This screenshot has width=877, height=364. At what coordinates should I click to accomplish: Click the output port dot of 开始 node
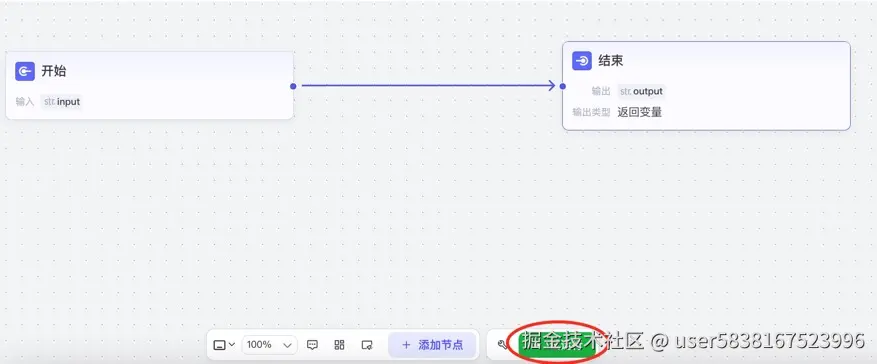293,86
